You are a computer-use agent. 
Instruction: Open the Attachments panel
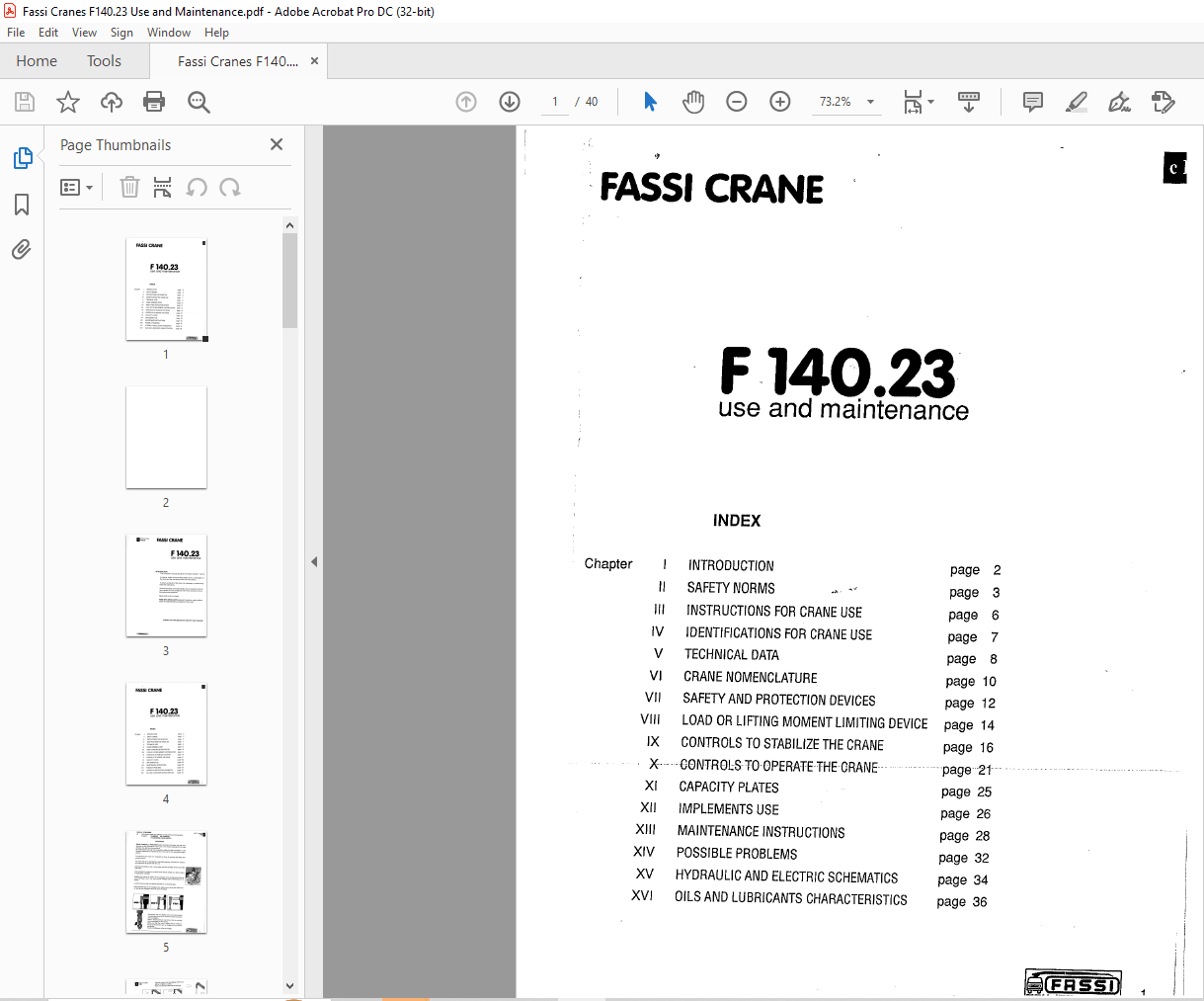pos(22,249)
